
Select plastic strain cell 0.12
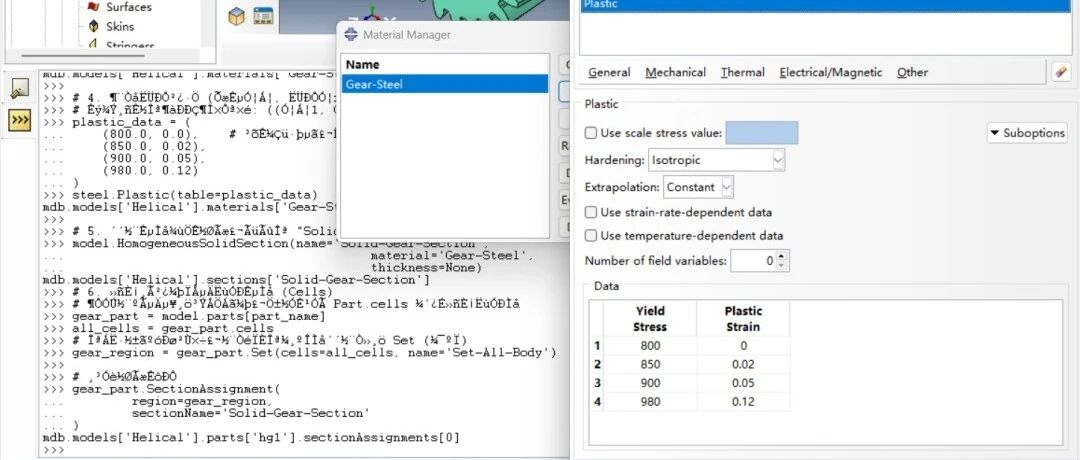coord(743,401)
